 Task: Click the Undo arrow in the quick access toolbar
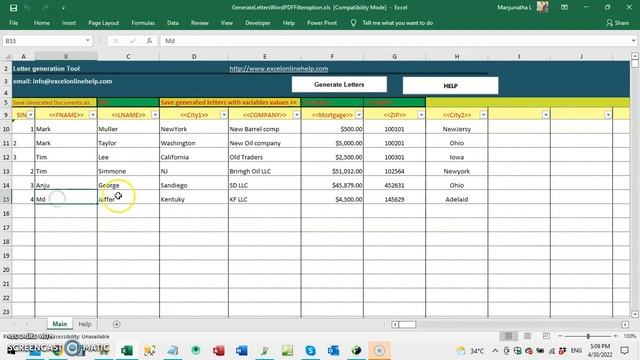(27, 8)
